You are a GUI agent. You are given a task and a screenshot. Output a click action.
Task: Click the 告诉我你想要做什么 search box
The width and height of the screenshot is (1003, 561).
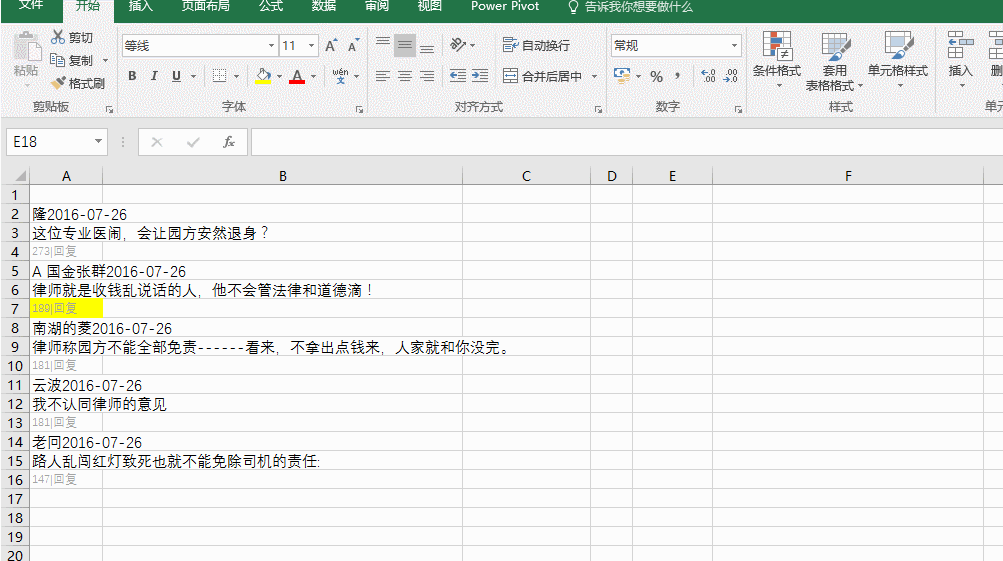[x=631, y=6]
